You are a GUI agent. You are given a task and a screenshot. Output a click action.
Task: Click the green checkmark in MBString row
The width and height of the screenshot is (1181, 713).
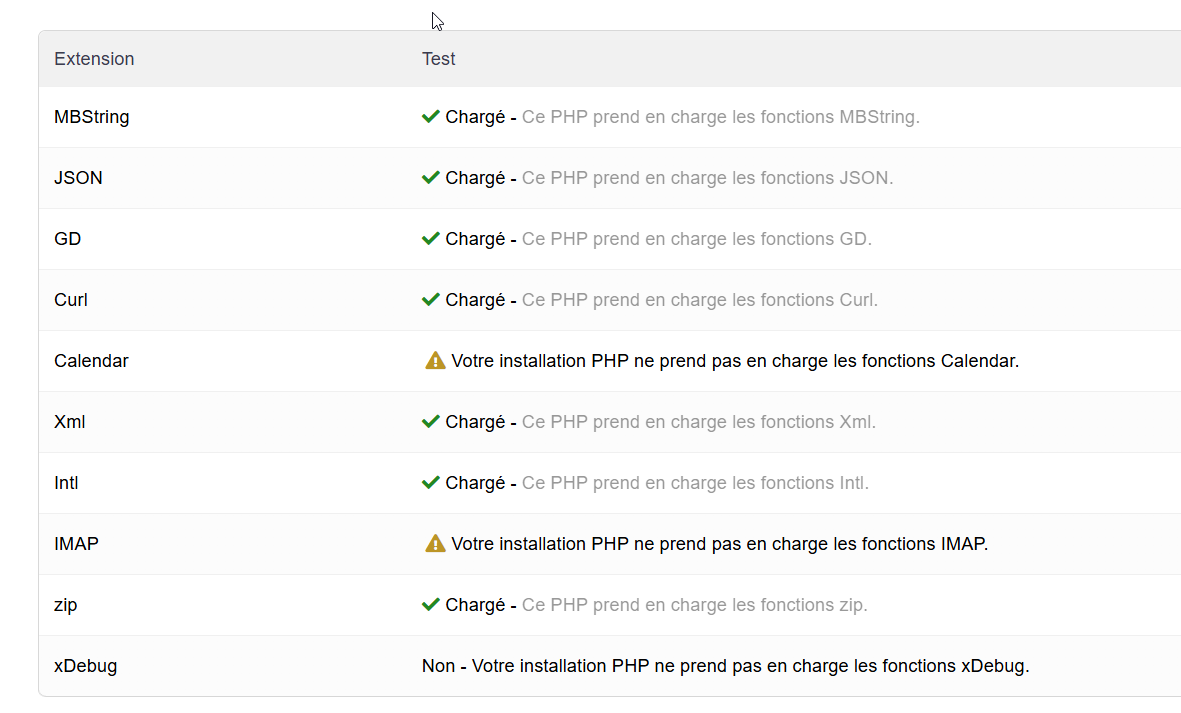(x=431, y=117)
